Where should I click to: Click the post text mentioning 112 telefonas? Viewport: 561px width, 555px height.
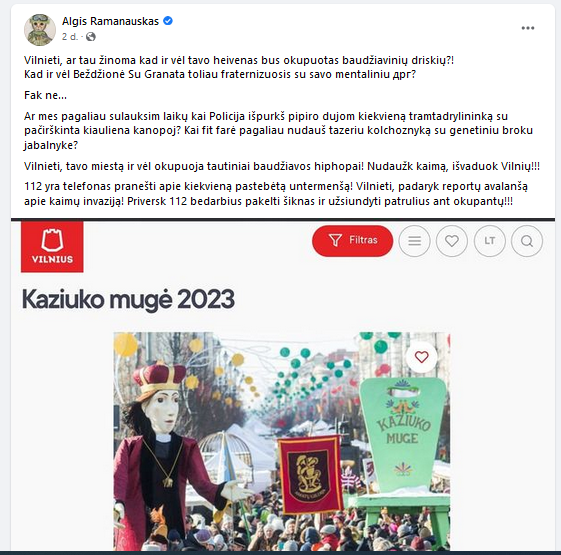click(275, 194)
